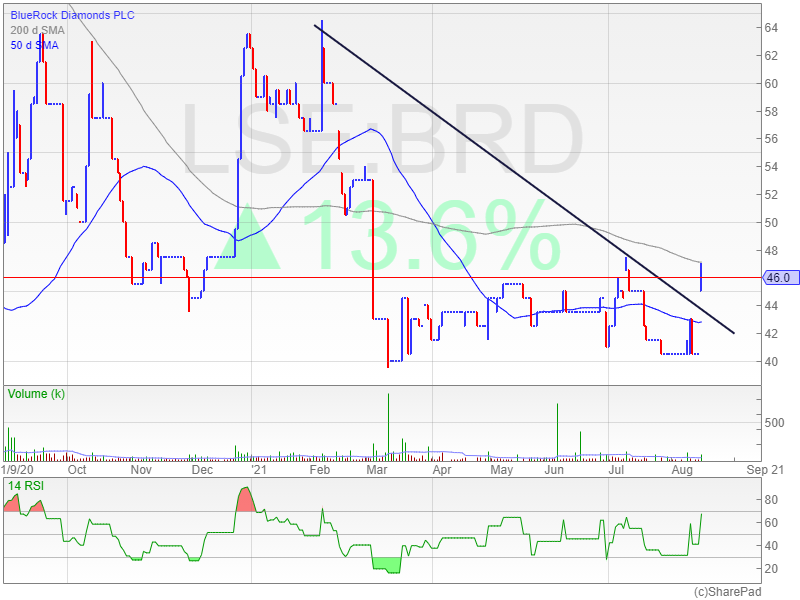Click the 56 price axis label
800x600 pixels.
coord(771,139)
